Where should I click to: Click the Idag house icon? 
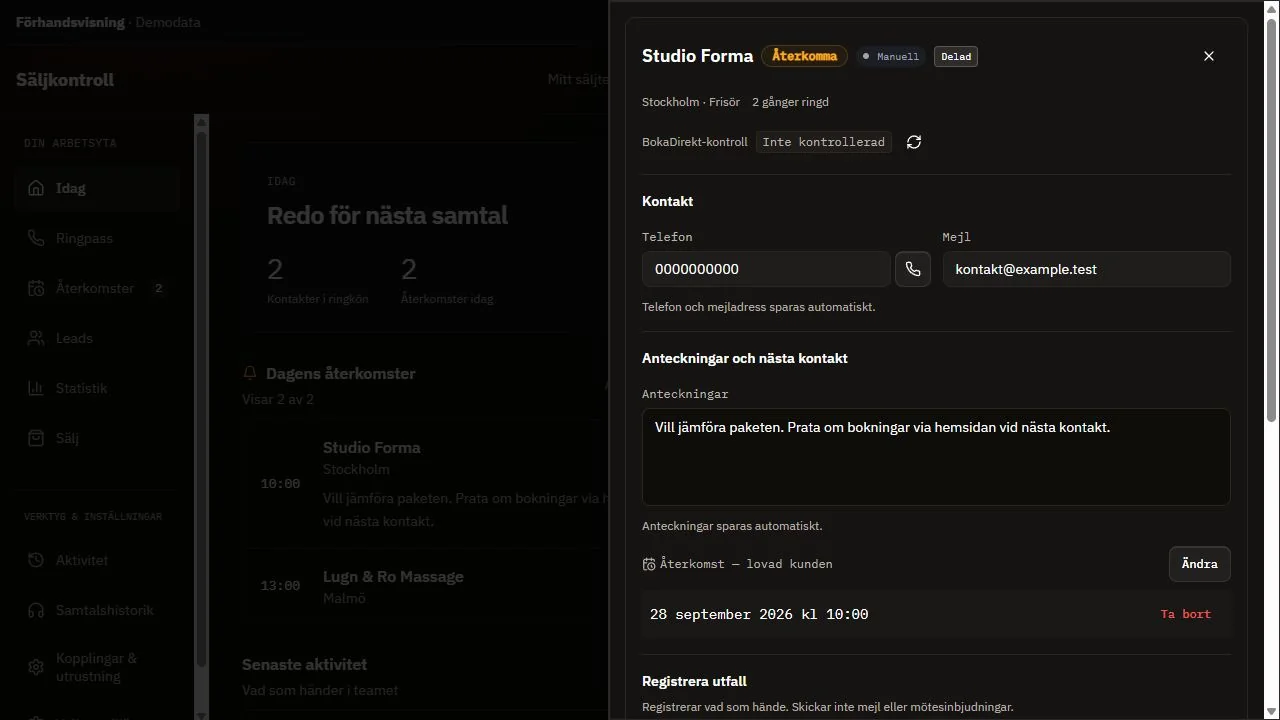pyautogui.click(x=36, y=188)
